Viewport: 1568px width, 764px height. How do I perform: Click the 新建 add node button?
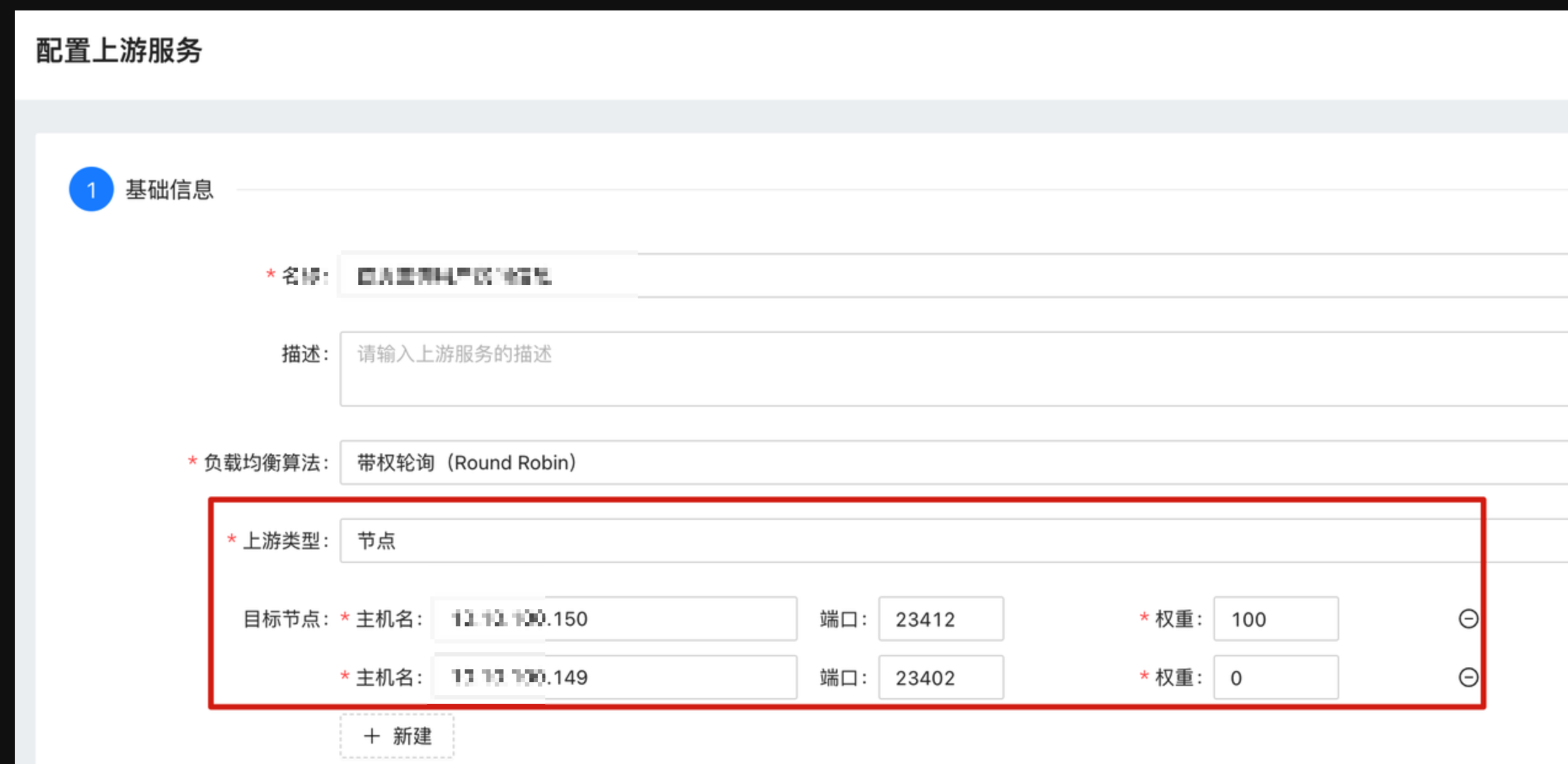(397, 736)
